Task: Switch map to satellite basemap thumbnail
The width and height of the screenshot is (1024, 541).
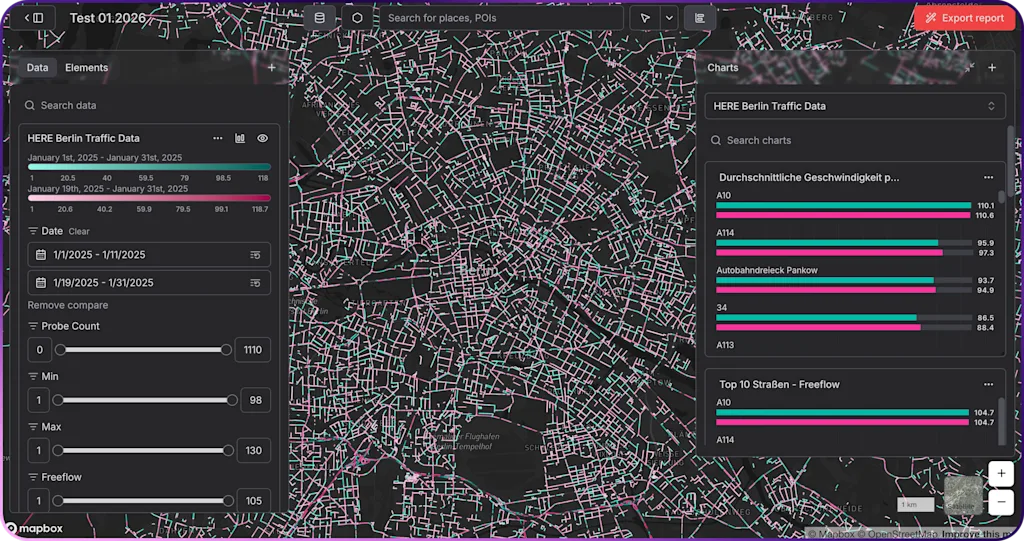Action: pos(964,497)
